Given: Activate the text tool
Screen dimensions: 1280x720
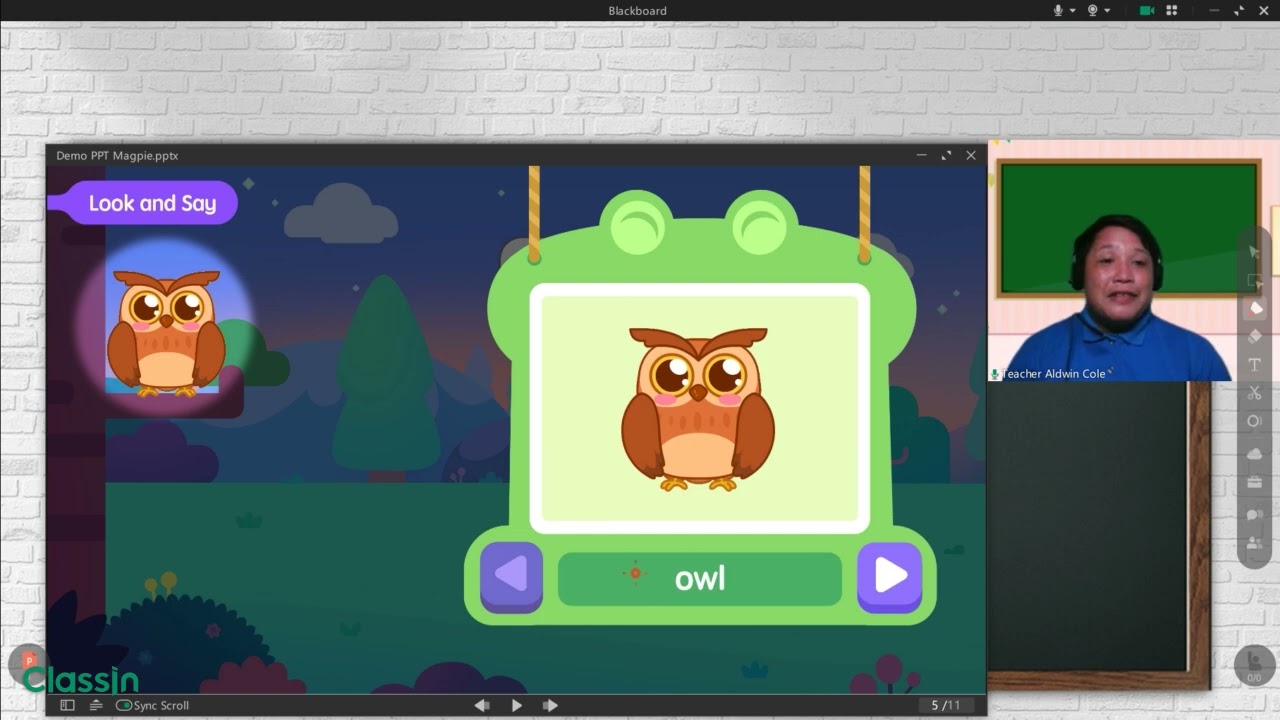Looking at the screenshot, I should point(1254,365).
